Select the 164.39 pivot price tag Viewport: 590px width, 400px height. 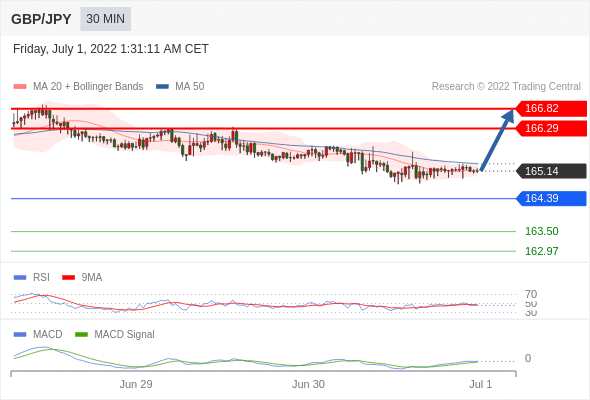coord(551,198)
